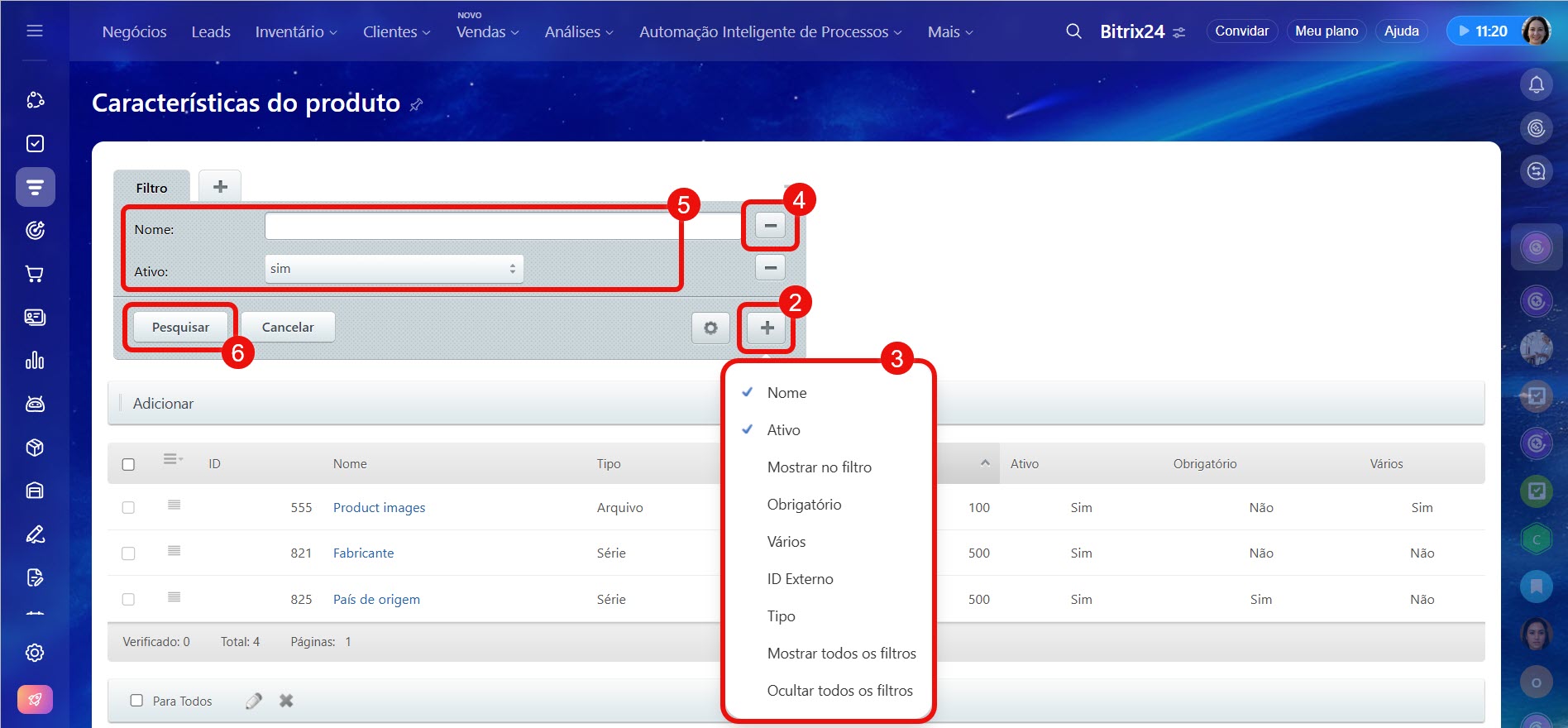
Task: Select the Product images row checkbox
Action: click(128, 507)
